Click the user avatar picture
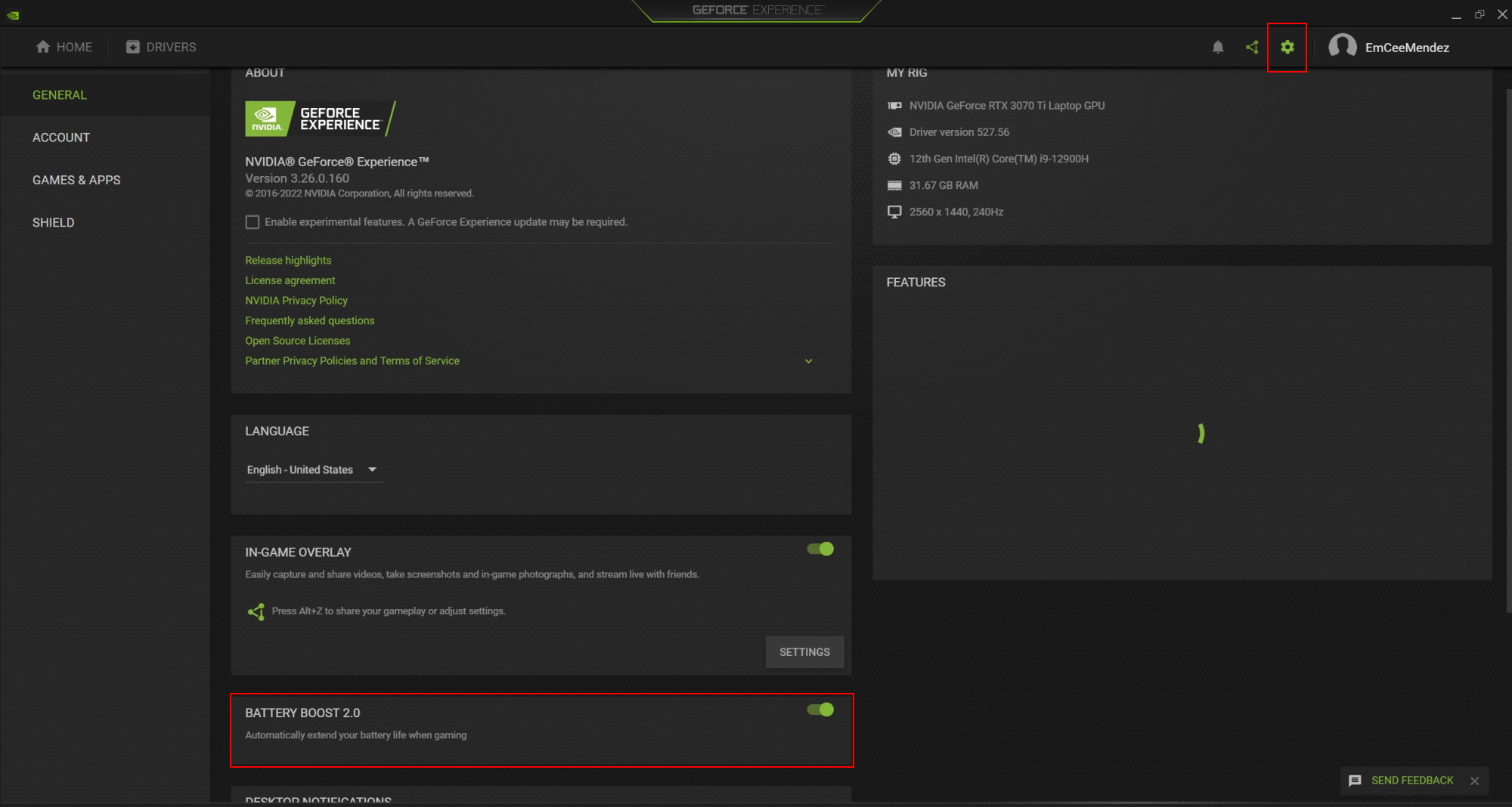 (1343, 47)
